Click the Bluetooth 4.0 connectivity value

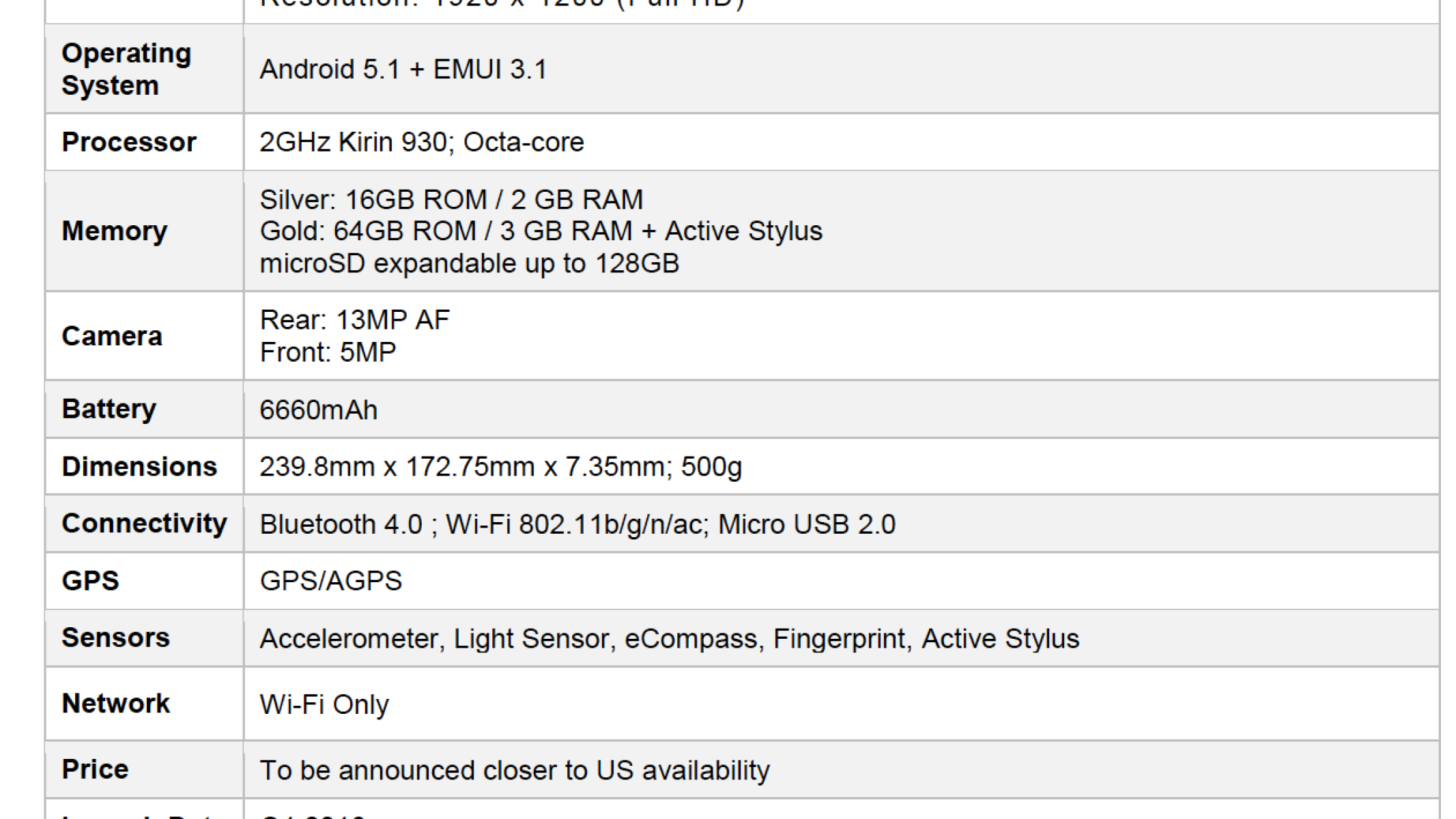pos(577,524)
